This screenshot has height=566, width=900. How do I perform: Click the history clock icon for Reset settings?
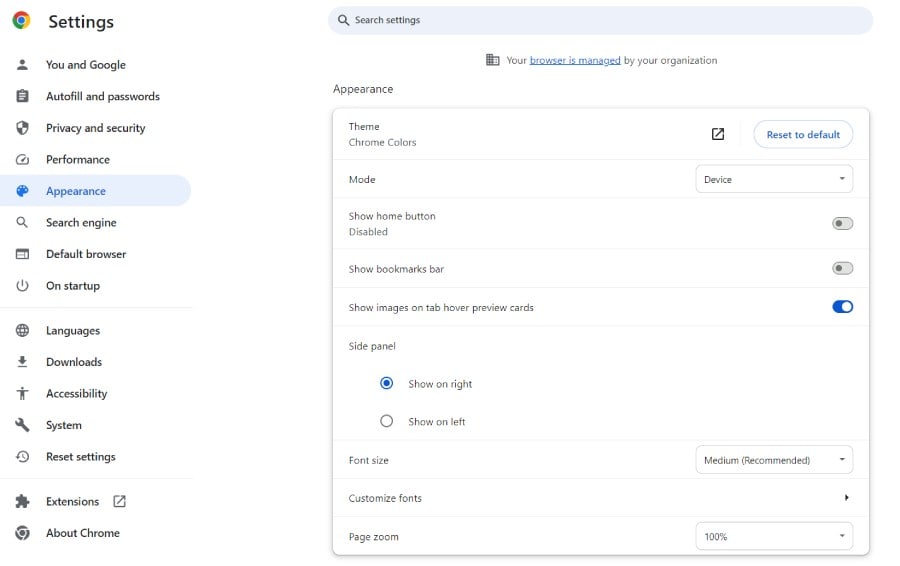pos(22,456)
